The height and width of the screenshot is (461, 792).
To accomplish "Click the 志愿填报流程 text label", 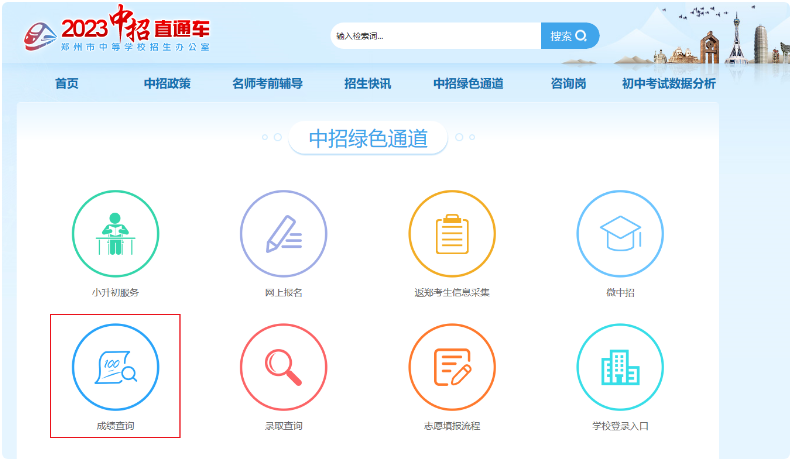I will tap(452, 426).
